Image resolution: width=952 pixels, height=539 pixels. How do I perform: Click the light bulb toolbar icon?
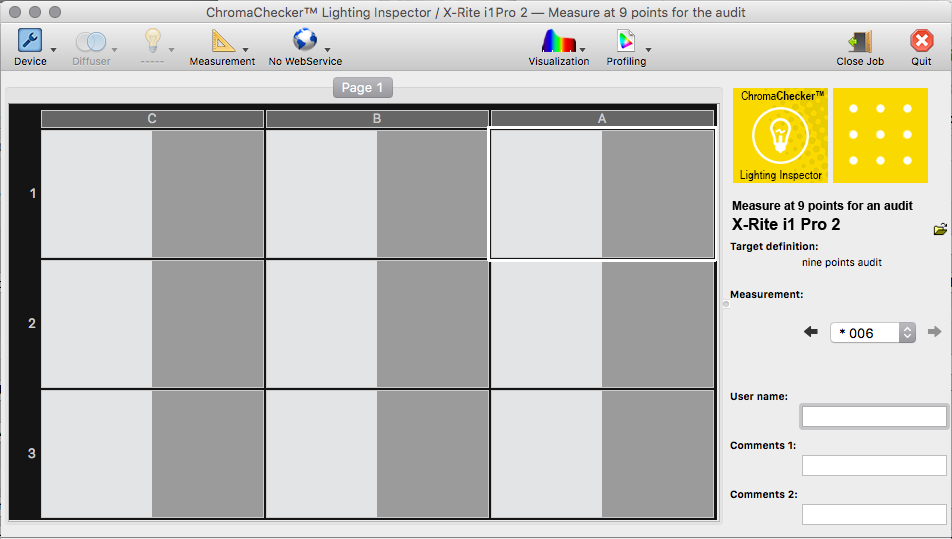point(152,41)
